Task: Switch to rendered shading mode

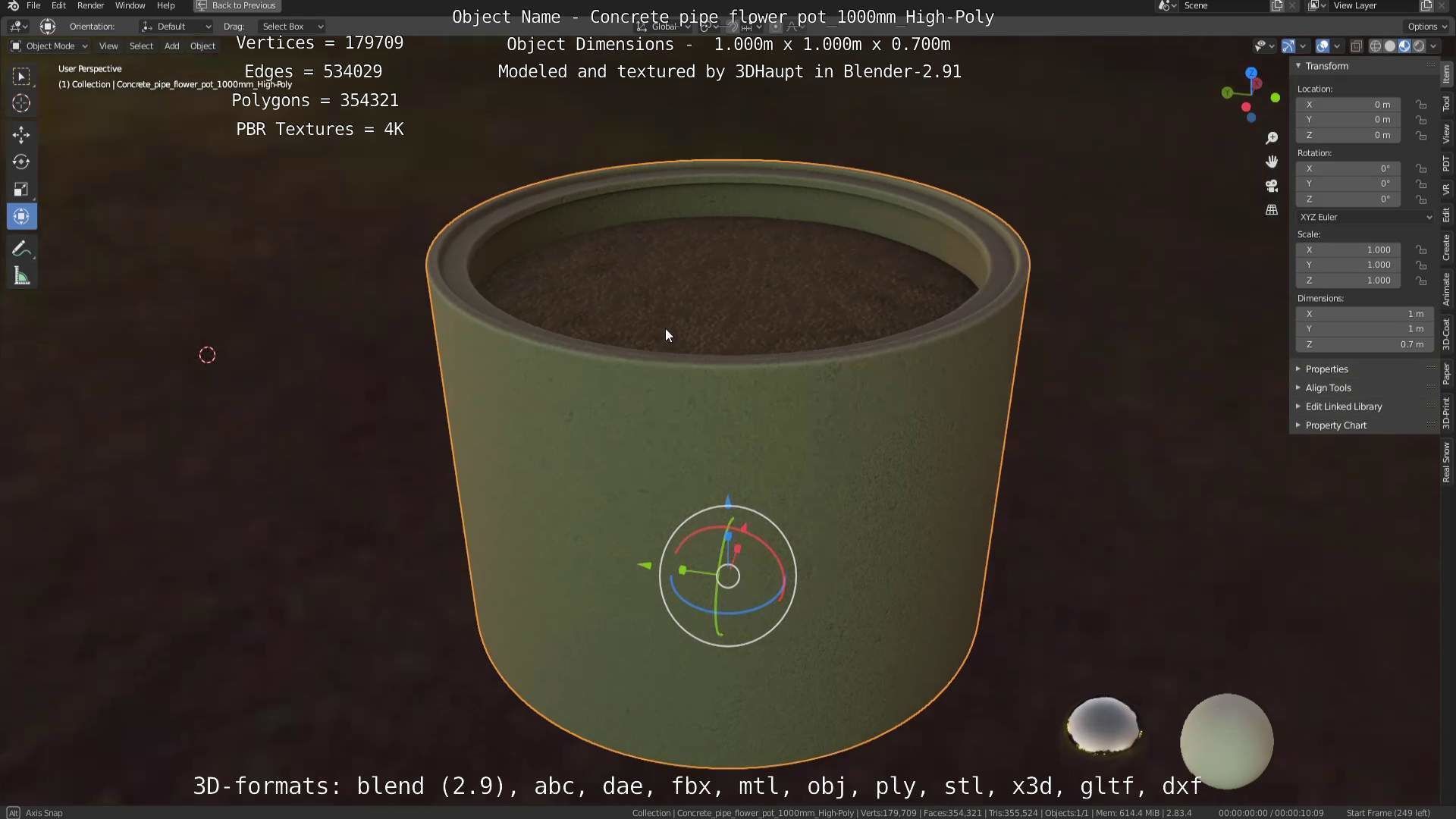Action: (1419, 46)
